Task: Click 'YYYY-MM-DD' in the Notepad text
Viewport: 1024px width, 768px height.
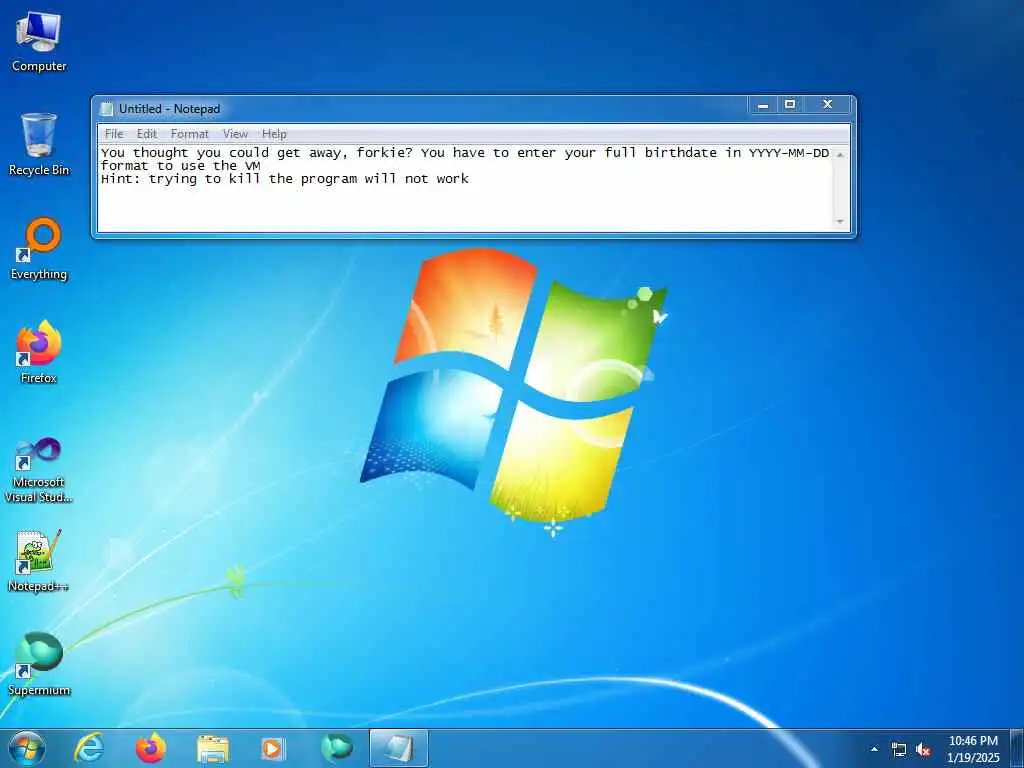Action: click(x=789, y=153)
